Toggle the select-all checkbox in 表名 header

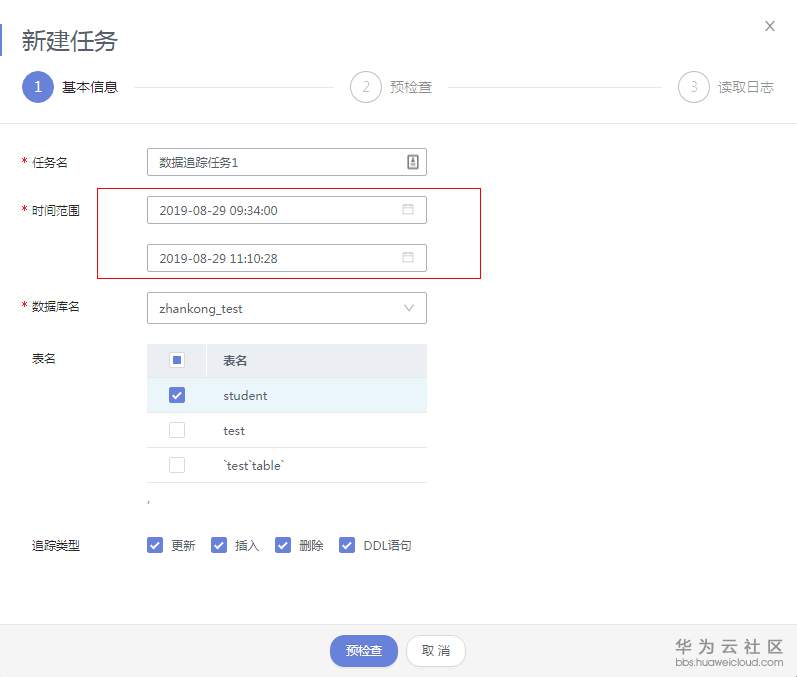click(177, 360)
